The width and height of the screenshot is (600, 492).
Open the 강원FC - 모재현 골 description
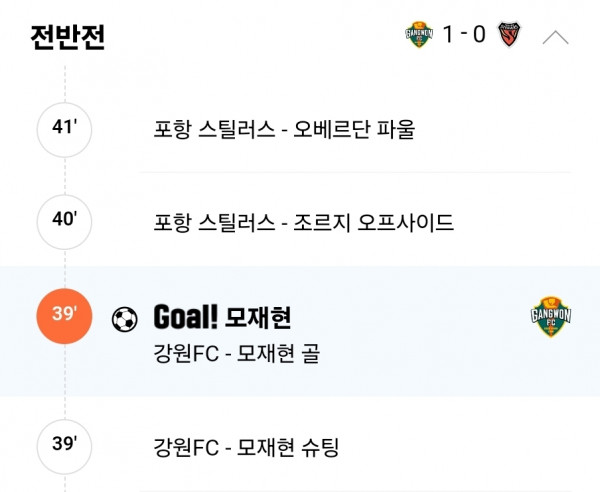point(237,353)
